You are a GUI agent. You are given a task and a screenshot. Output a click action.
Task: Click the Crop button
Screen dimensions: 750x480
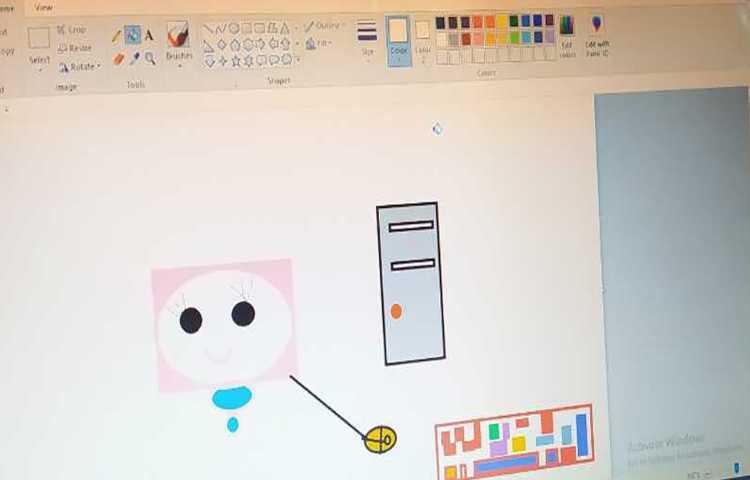[x=72, y=30]
